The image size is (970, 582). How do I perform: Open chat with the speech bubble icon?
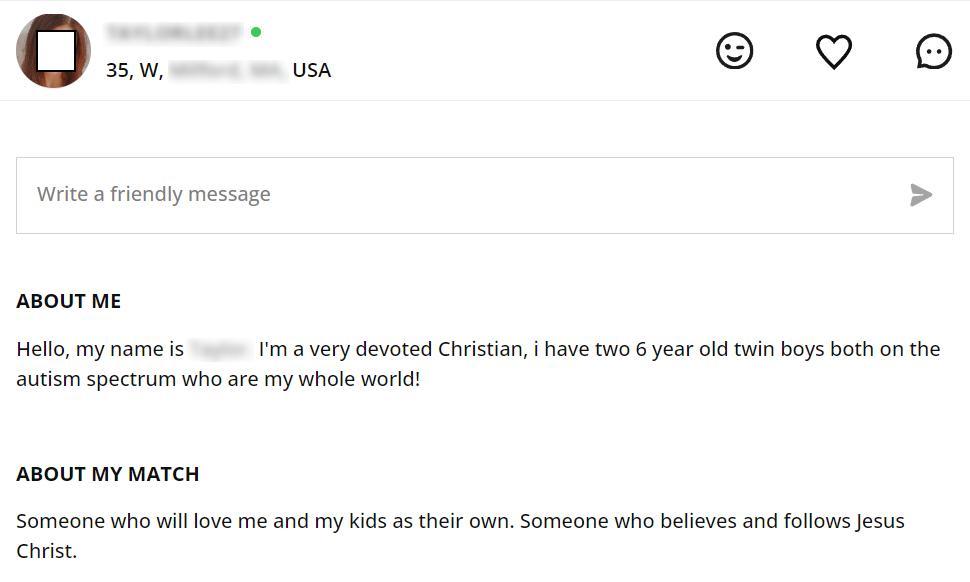934,51
